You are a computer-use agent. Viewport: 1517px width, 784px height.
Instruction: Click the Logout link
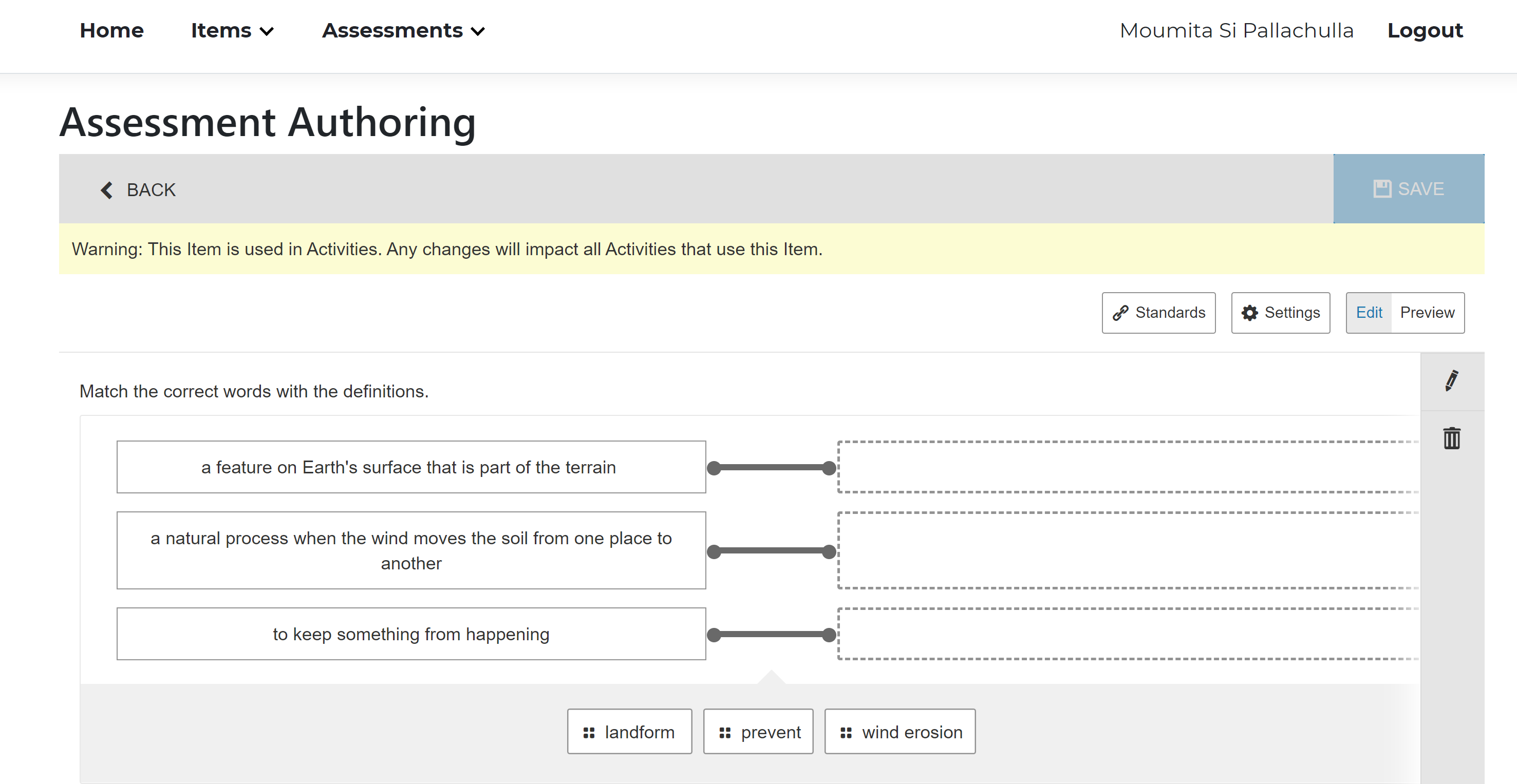1425,31
